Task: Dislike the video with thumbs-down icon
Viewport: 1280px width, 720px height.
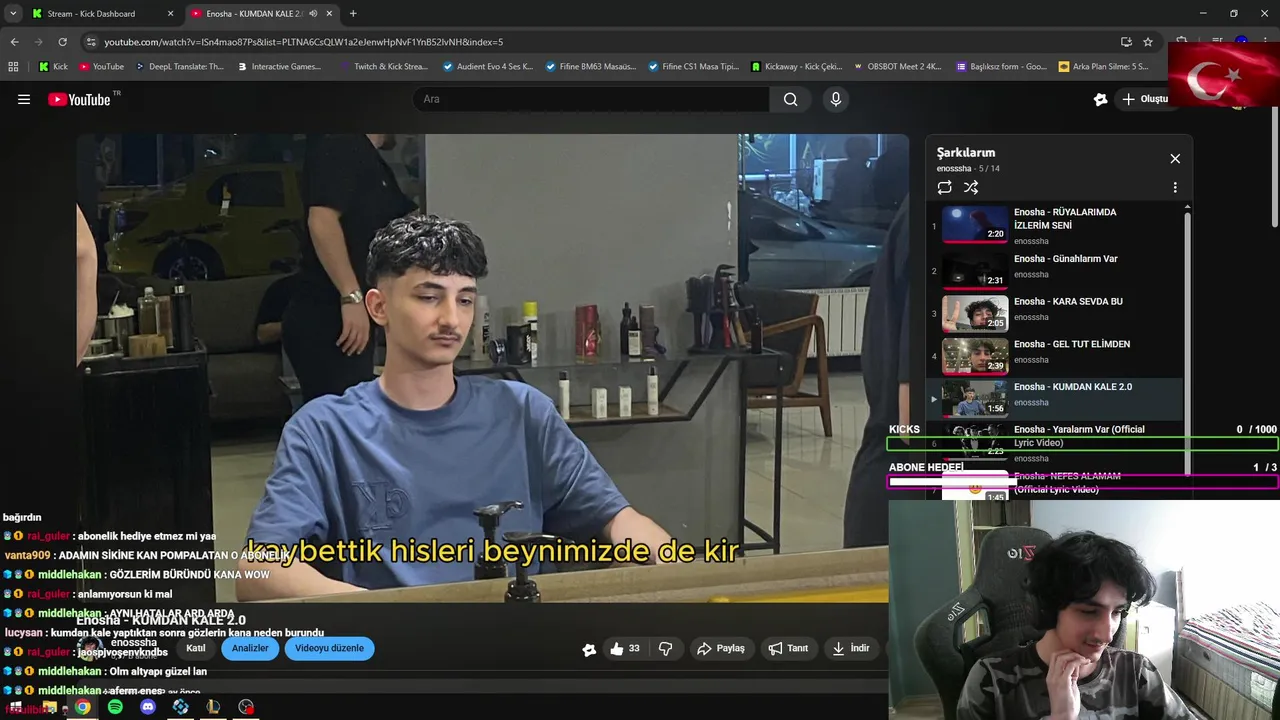Action: click(x=665, y=649)
